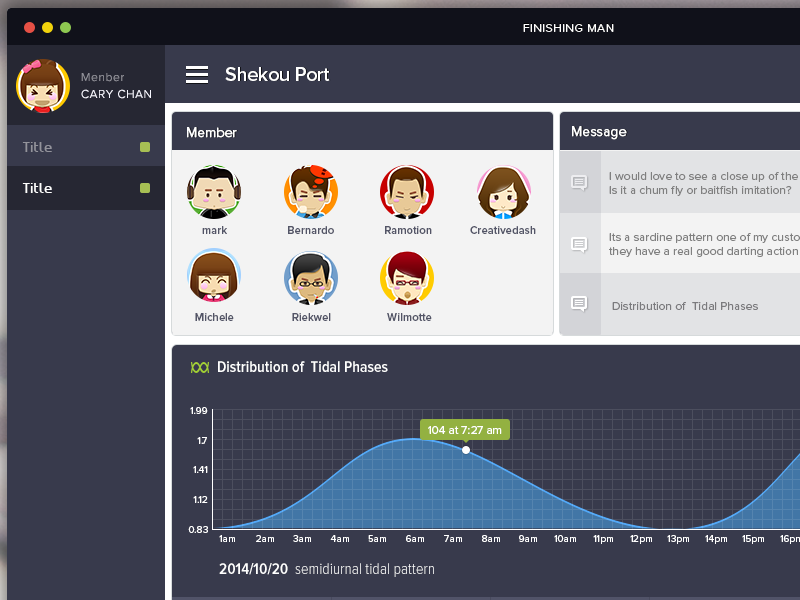
Task: Open the message about chum fly imitation
Action: point(702,183)
